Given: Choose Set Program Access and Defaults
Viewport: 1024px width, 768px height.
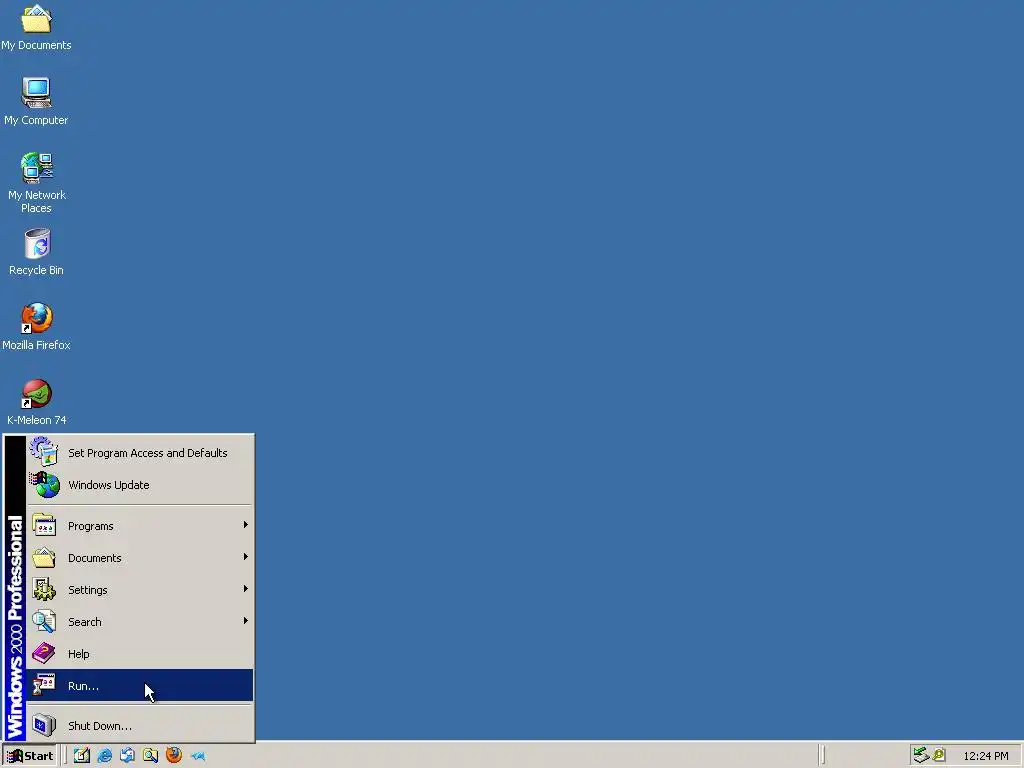Looking at the screenshot, I should tap(140, 453).
